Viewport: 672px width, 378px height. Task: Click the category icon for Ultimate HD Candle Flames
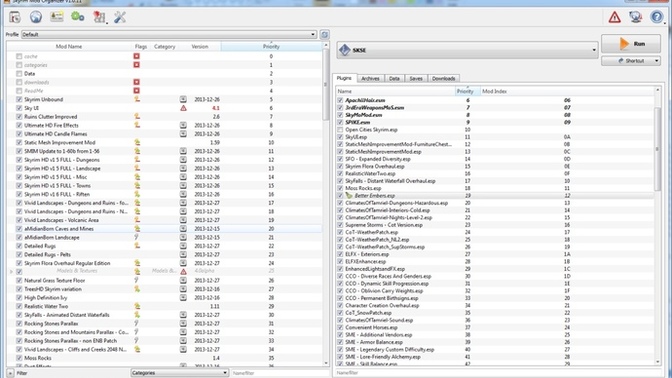183,134
